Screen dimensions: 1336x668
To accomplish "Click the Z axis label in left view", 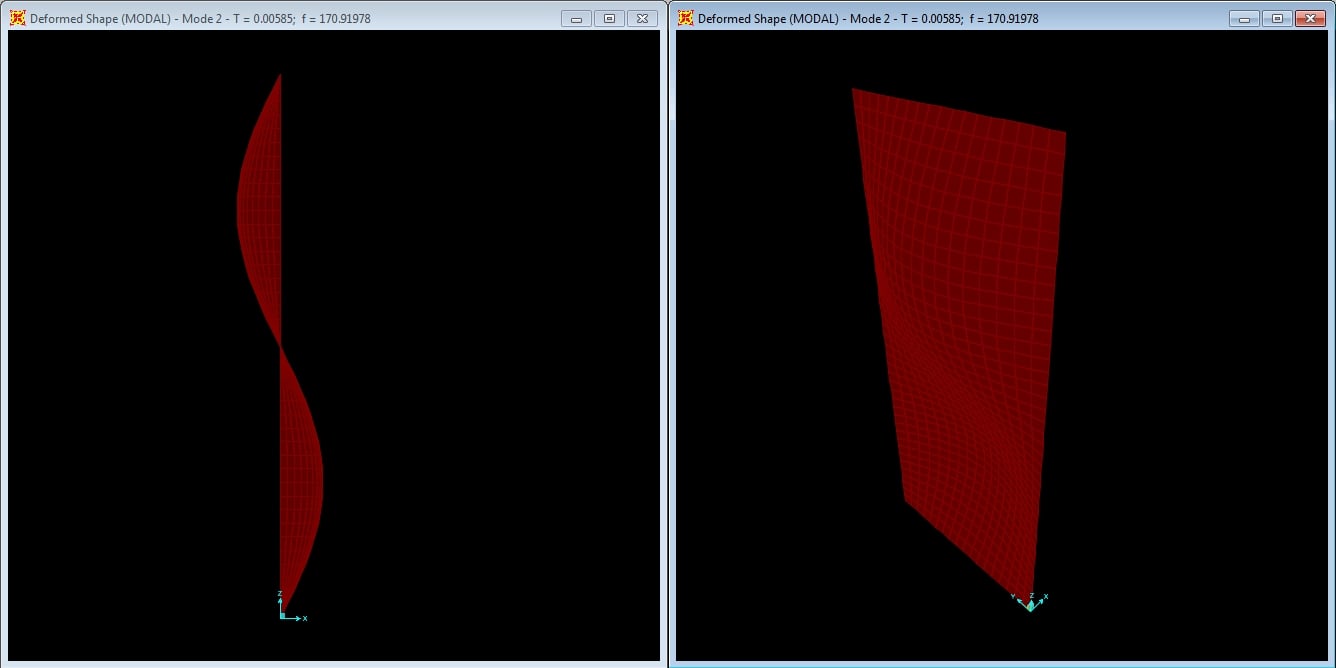I will 280,594.
